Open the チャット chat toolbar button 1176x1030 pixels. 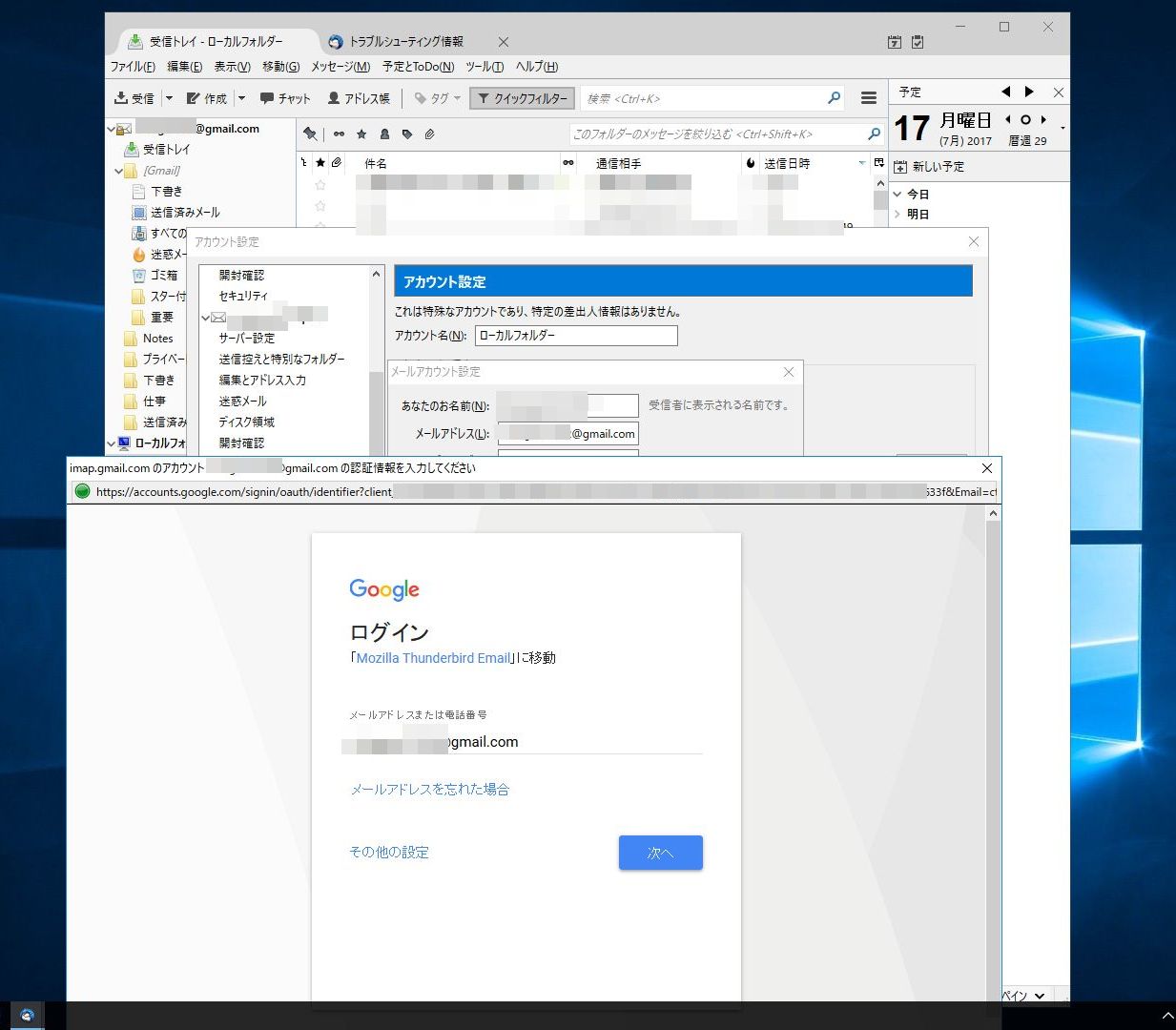(x=285, y=98)
